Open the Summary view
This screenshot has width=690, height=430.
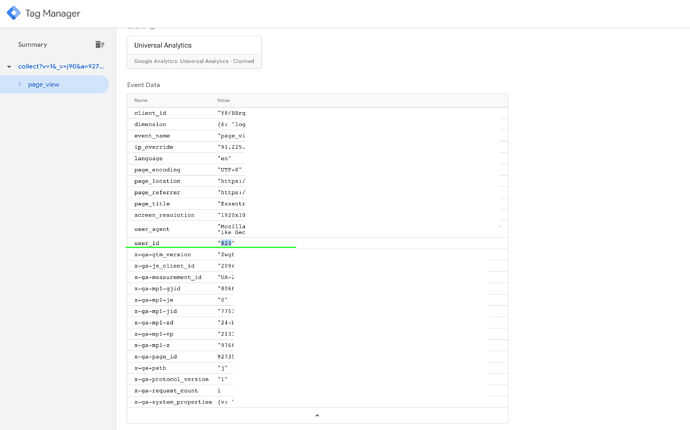click(x=32, y=44)
